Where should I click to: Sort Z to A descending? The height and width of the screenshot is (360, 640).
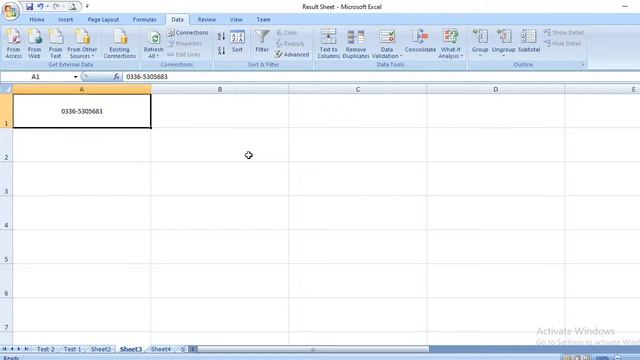(221, 51)
